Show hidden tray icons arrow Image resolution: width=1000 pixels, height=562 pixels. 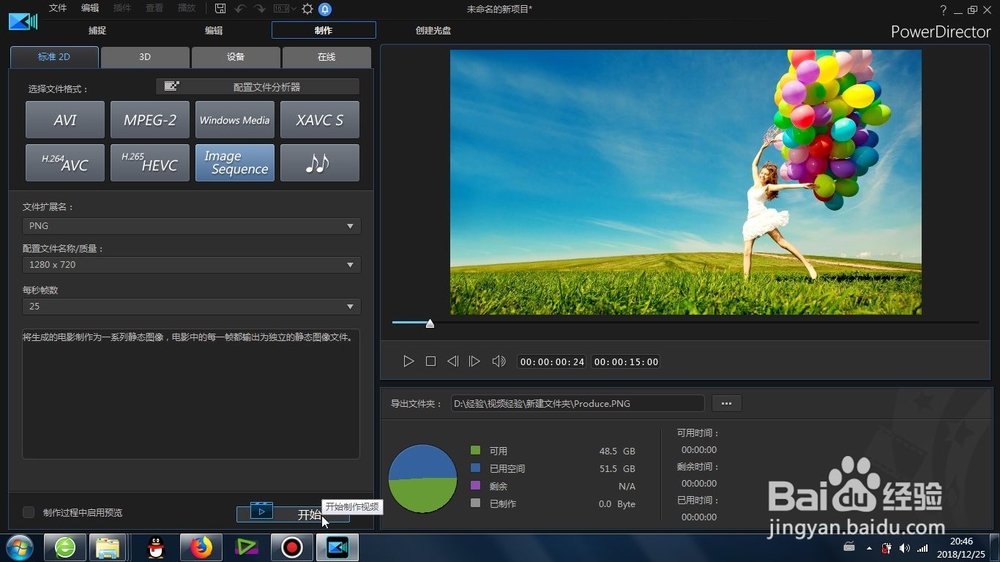[869, 548]
